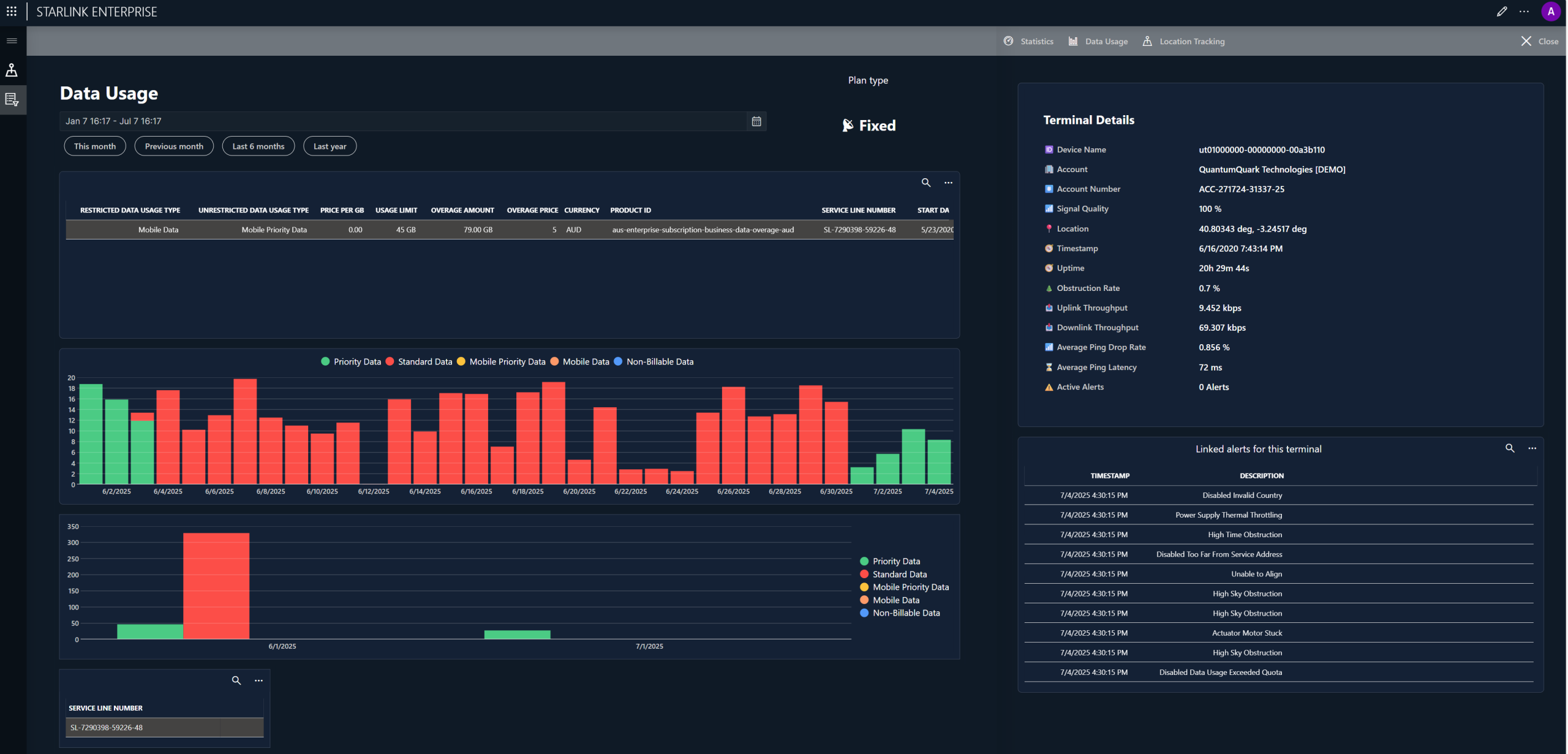Click the Fixed plan type dish icon

848,126
